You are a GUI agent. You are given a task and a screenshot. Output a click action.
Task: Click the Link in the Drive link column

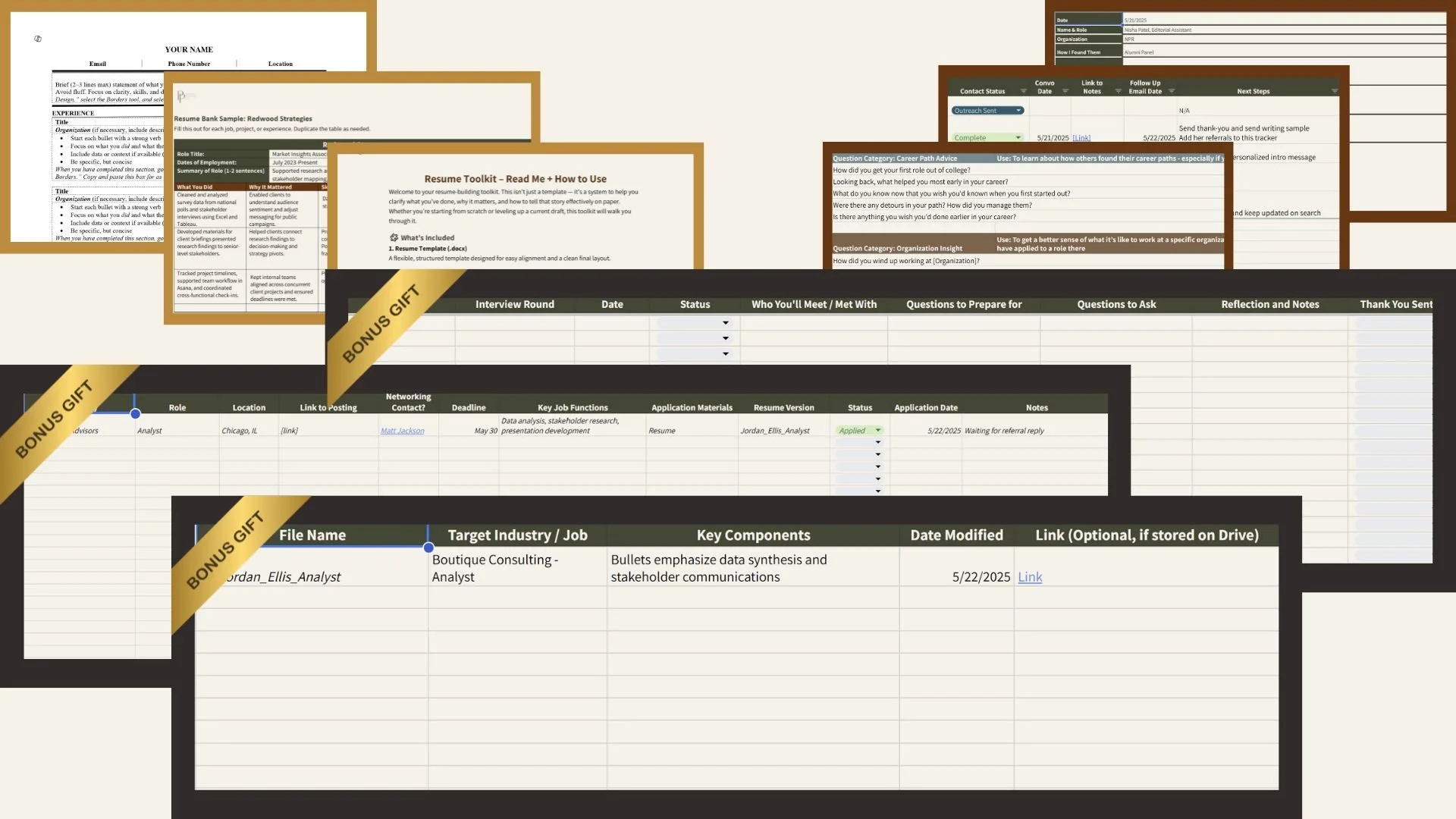pyautogui.click(x=1029, y=577)
